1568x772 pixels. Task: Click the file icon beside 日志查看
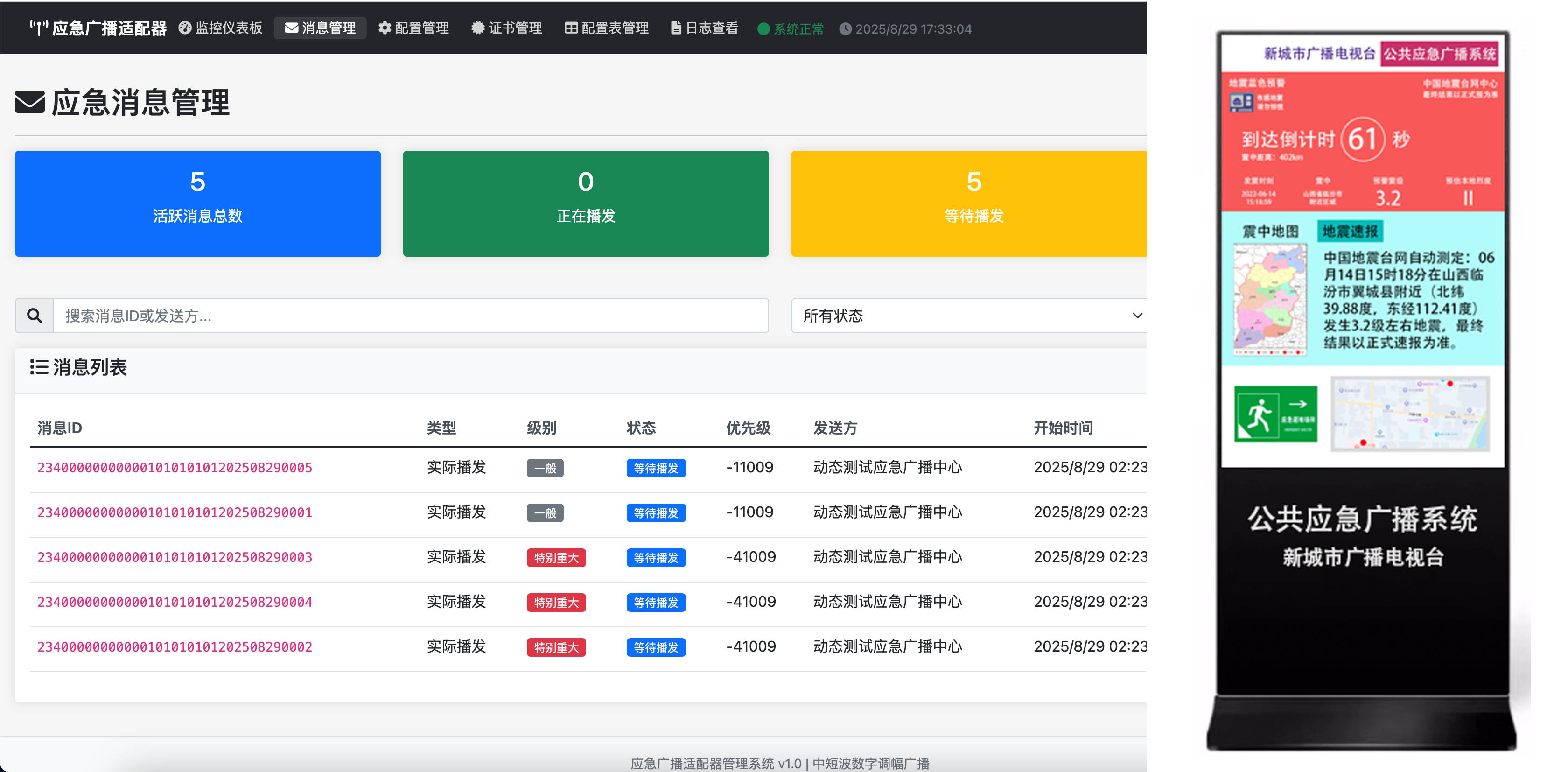pyautogui.click(x=676, y=28)
